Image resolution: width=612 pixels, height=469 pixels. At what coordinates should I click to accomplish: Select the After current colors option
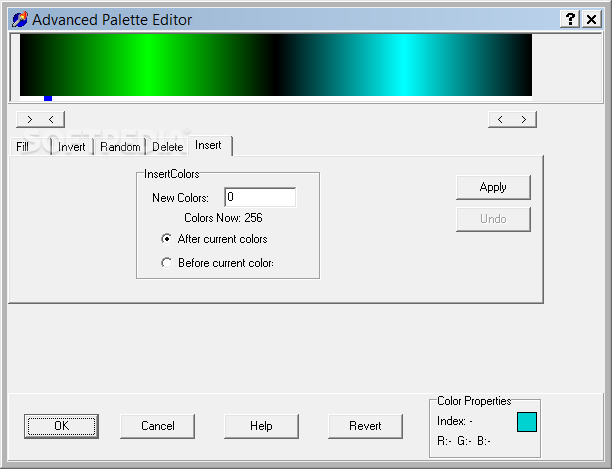click(x=214, y=239)
